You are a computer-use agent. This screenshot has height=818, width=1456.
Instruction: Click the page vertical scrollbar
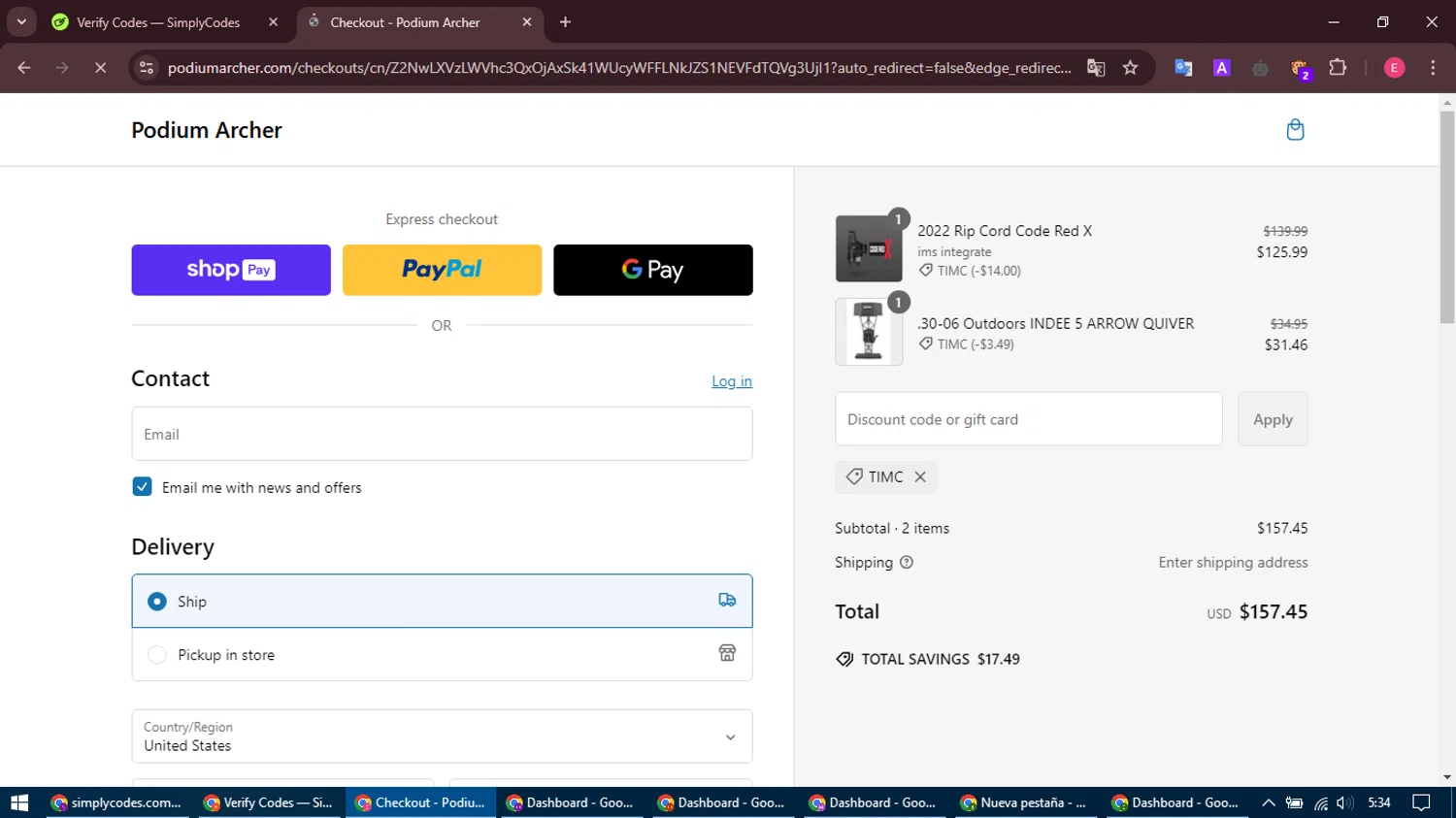1447,217
